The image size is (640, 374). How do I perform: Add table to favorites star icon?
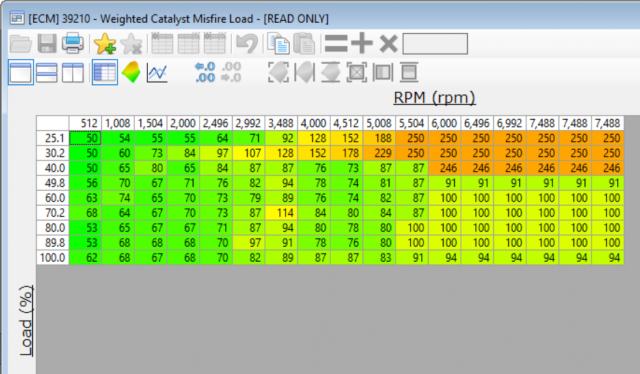coord(105,43)
